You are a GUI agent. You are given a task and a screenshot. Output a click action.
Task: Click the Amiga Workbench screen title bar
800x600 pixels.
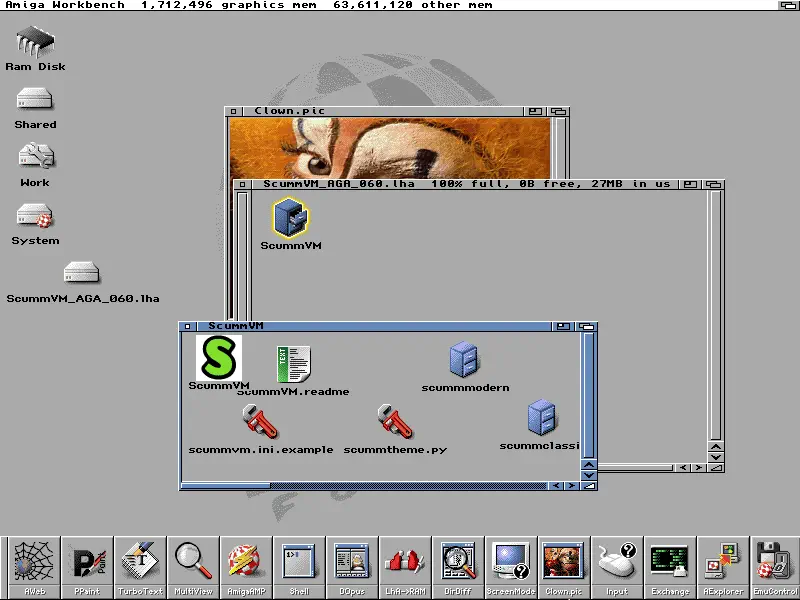(x=388, y=5)
